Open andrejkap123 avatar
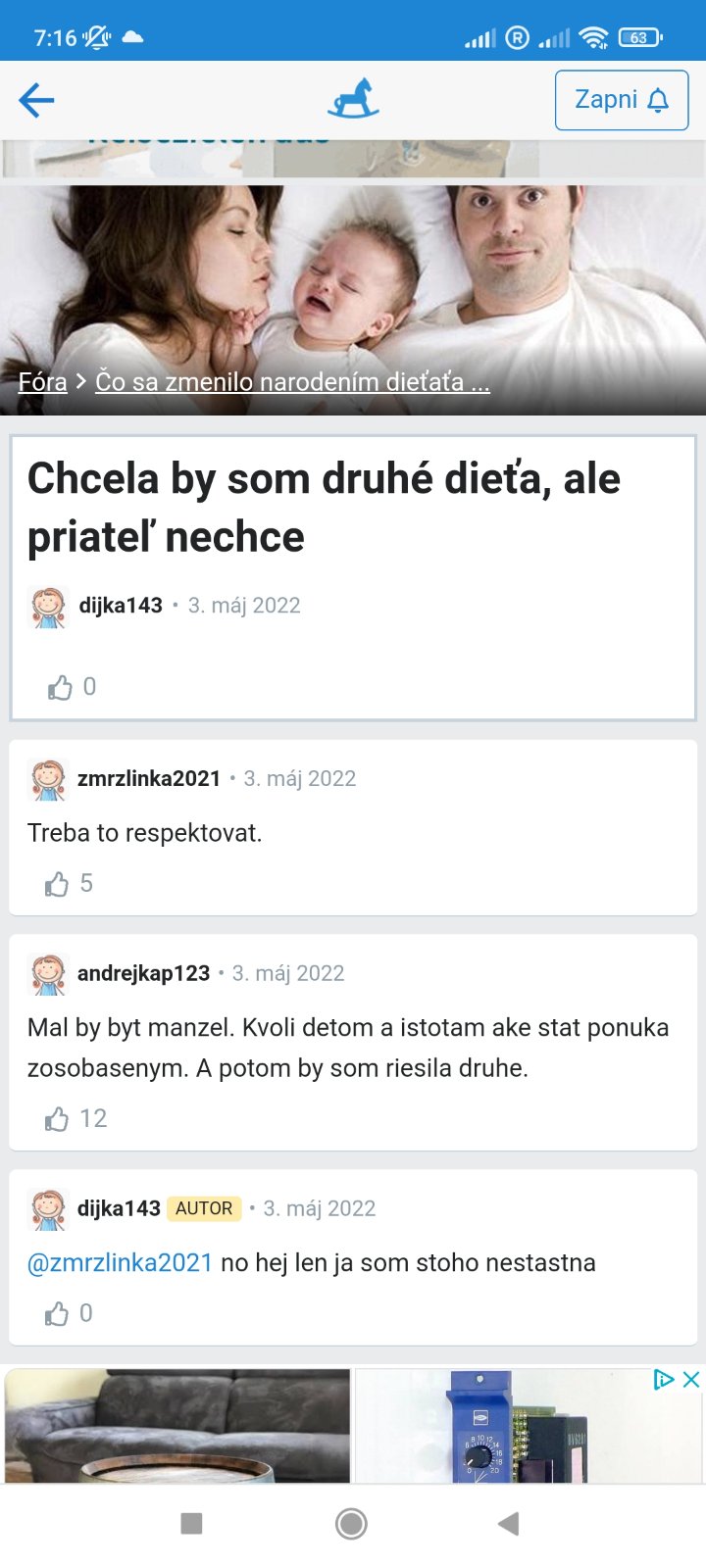 point(48,975)
